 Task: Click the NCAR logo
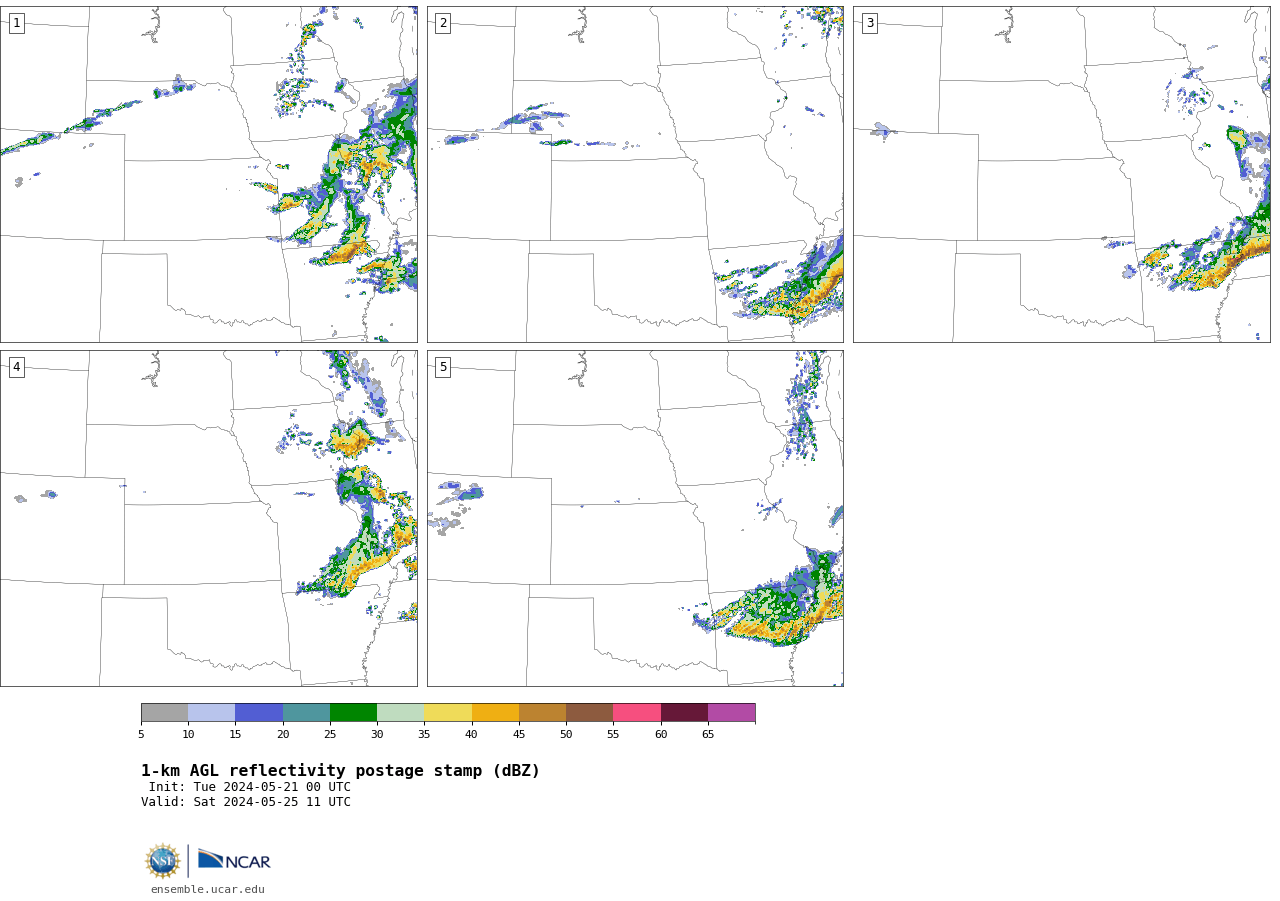click(x=234, y=860)
